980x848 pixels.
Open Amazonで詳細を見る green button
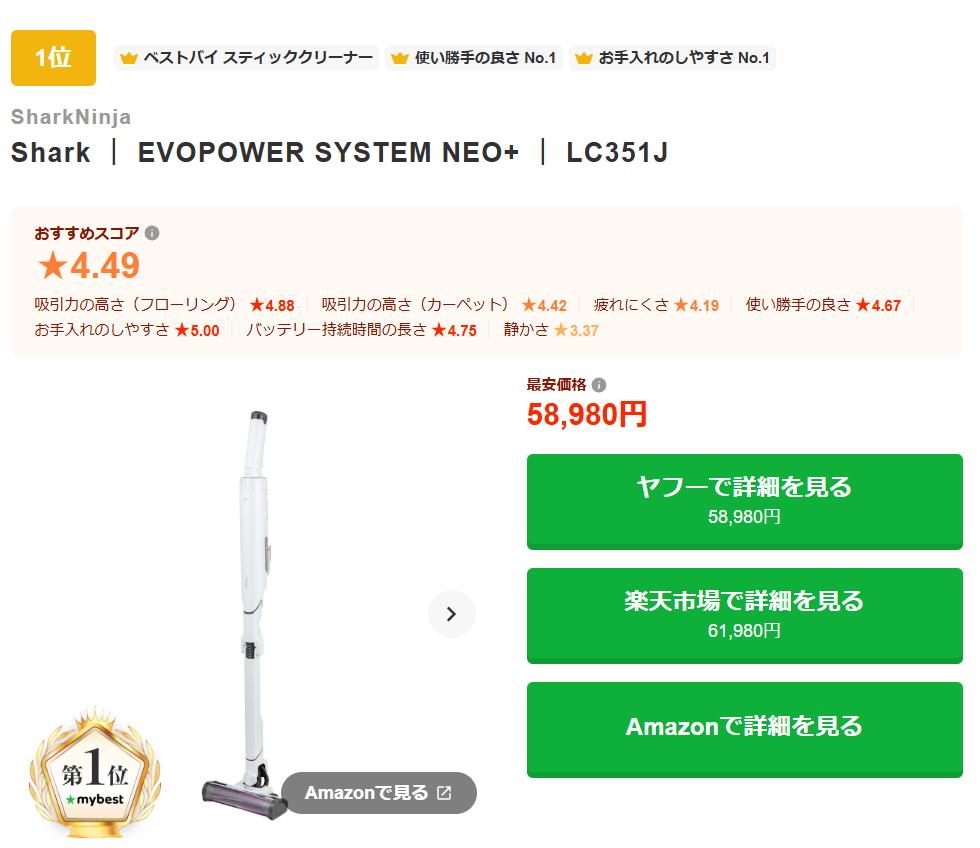[x=744, y=730]
